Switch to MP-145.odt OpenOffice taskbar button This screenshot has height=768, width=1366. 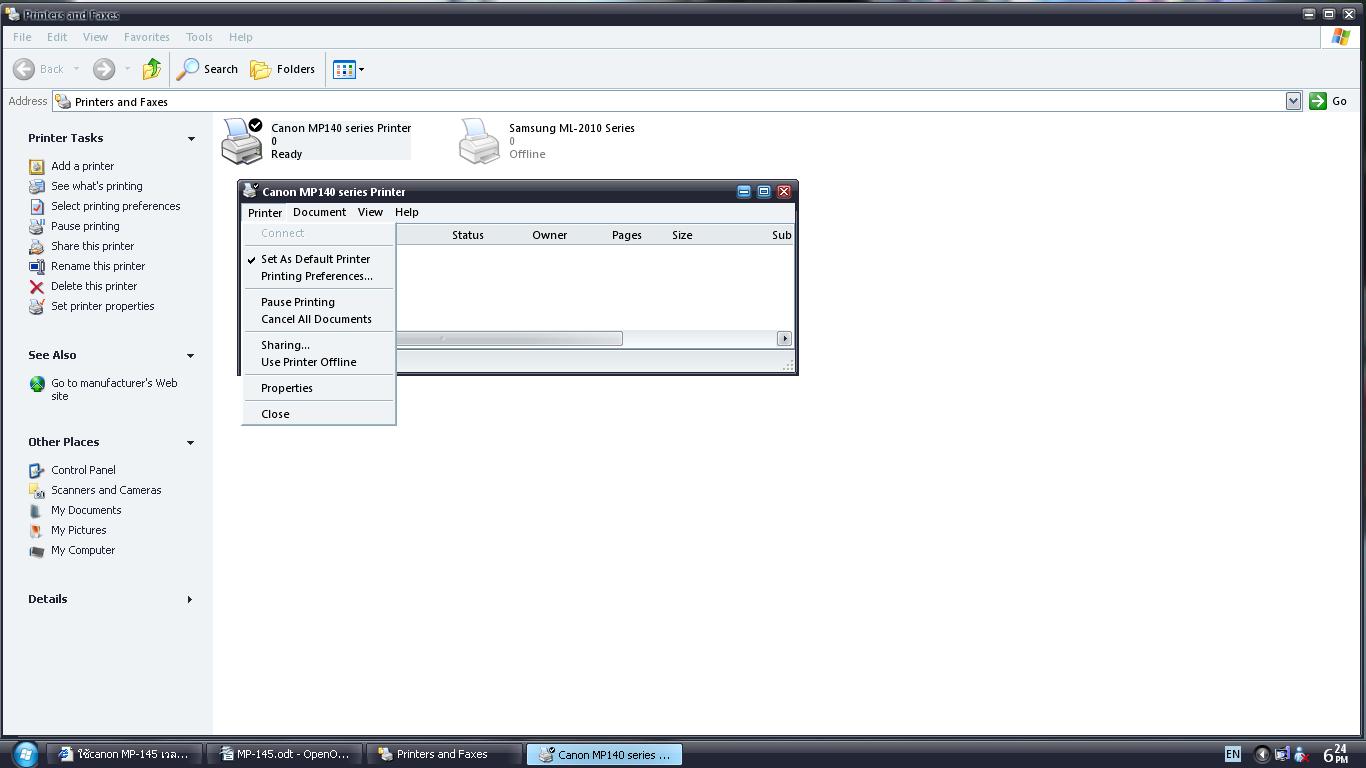point(287,754)
